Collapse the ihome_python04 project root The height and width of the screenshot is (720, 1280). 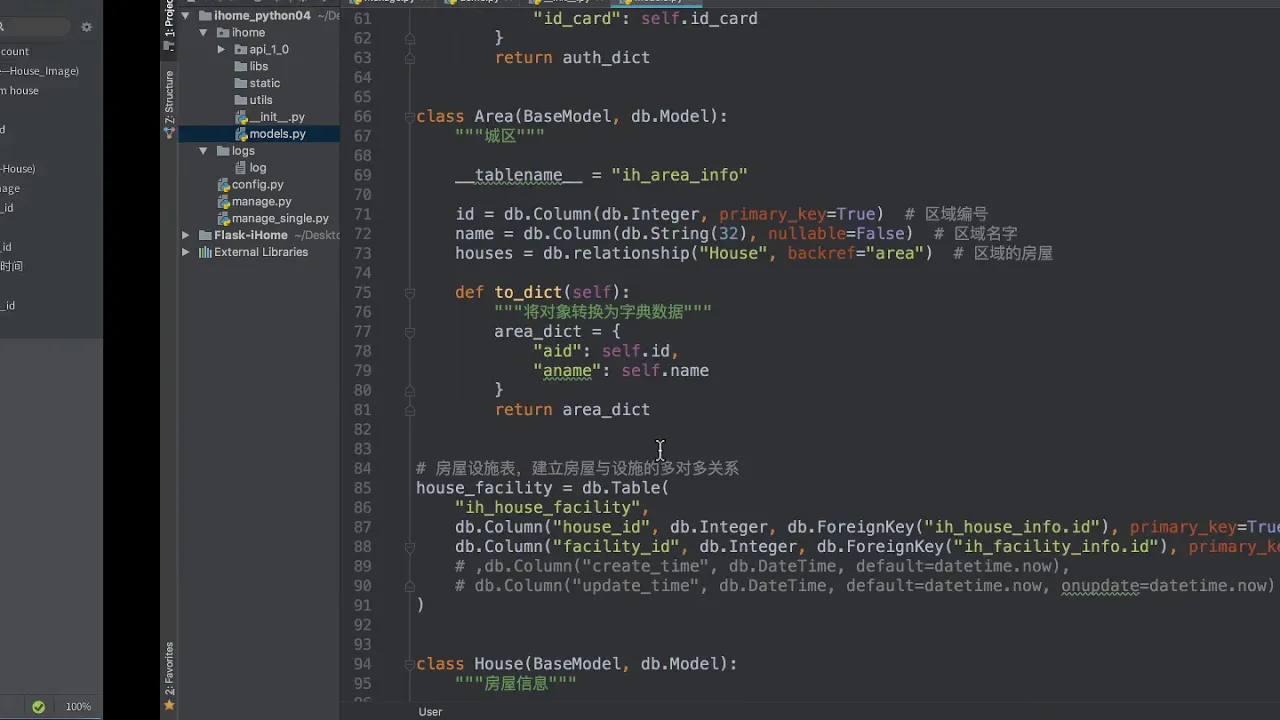[186, 16]
